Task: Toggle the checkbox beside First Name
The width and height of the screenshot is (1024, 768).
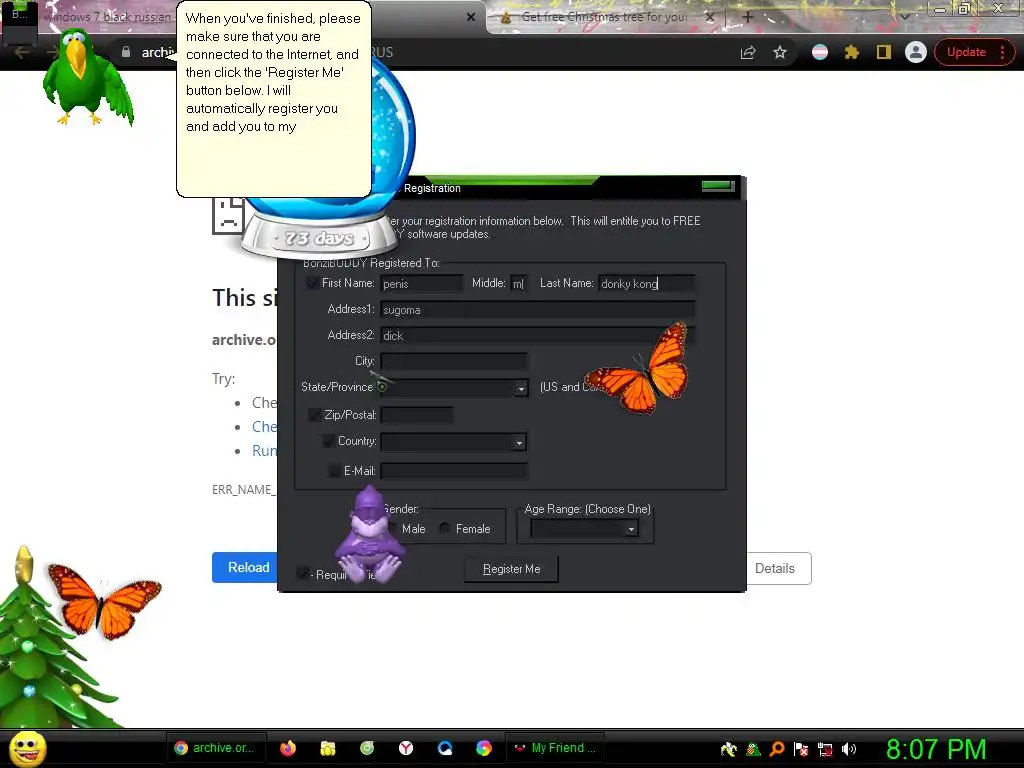Action: [x=313, y=283]
